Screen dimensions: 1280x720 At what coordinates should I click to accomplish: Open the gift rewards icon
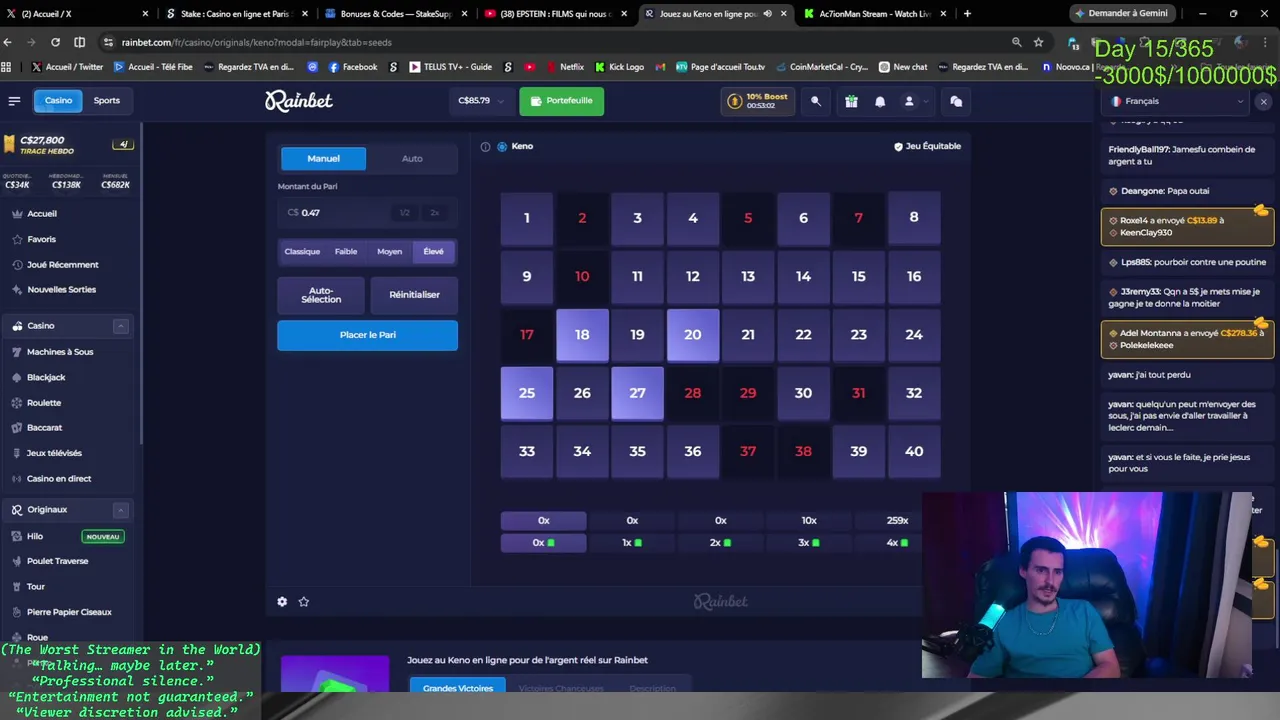851,101
